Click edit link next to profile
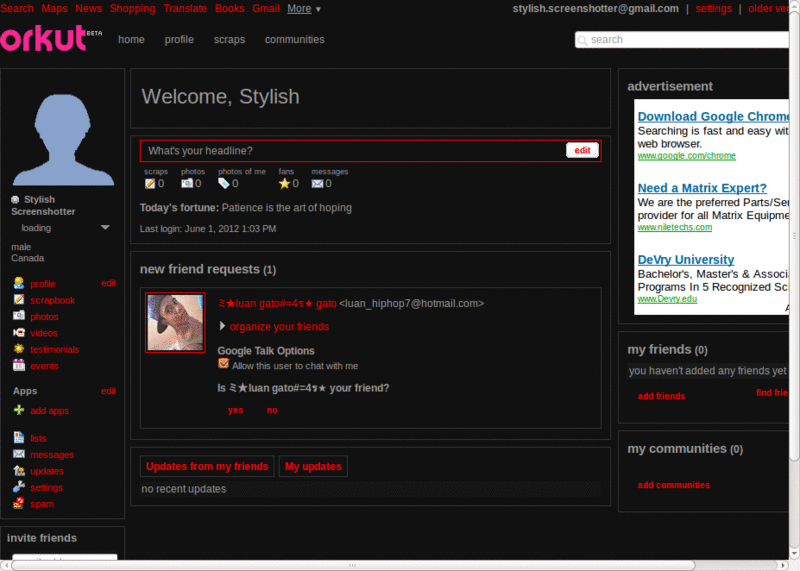Screen dimensions: 800x571 (108, 283)
